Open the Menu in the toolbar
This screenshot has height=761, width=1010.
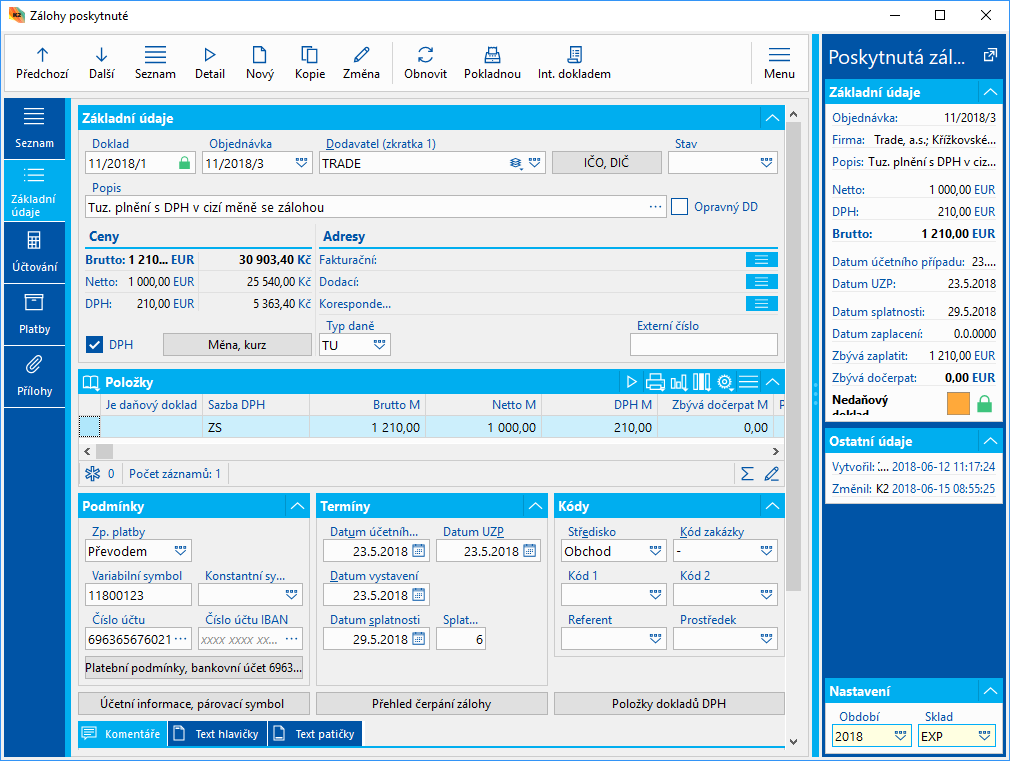click(779, 62)
